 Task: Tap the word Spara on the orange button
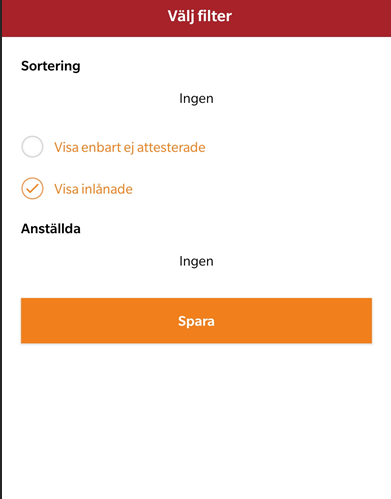point(196,321)
